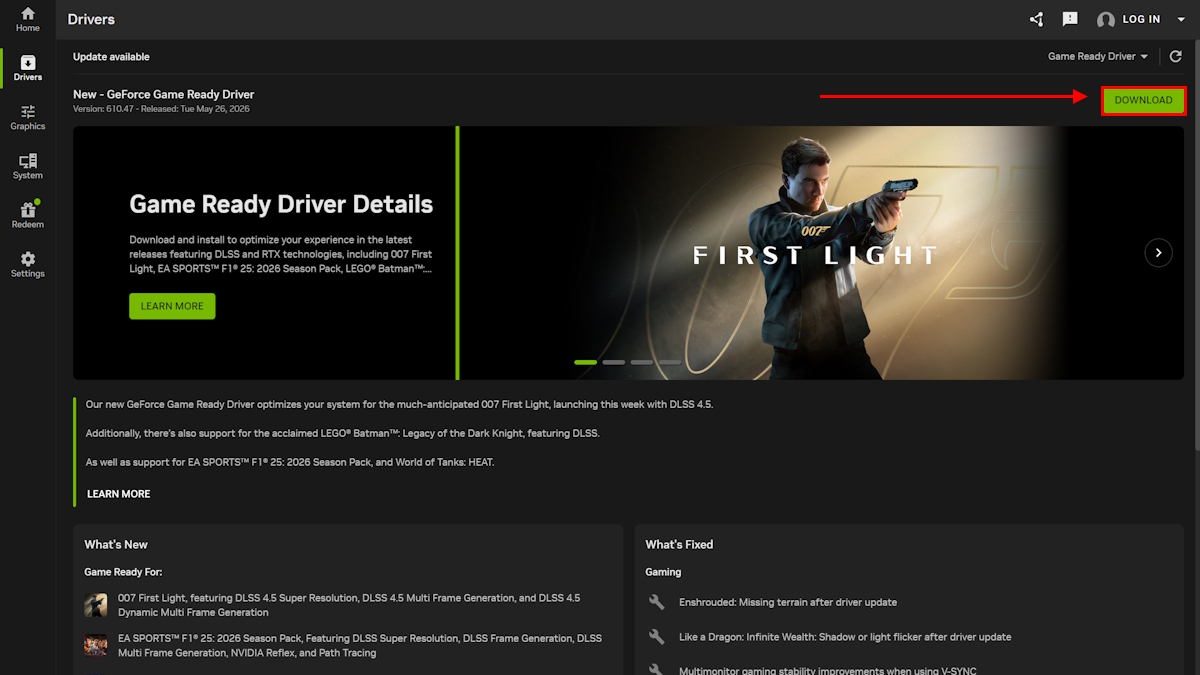Select first carousel indicator dash

586,362
